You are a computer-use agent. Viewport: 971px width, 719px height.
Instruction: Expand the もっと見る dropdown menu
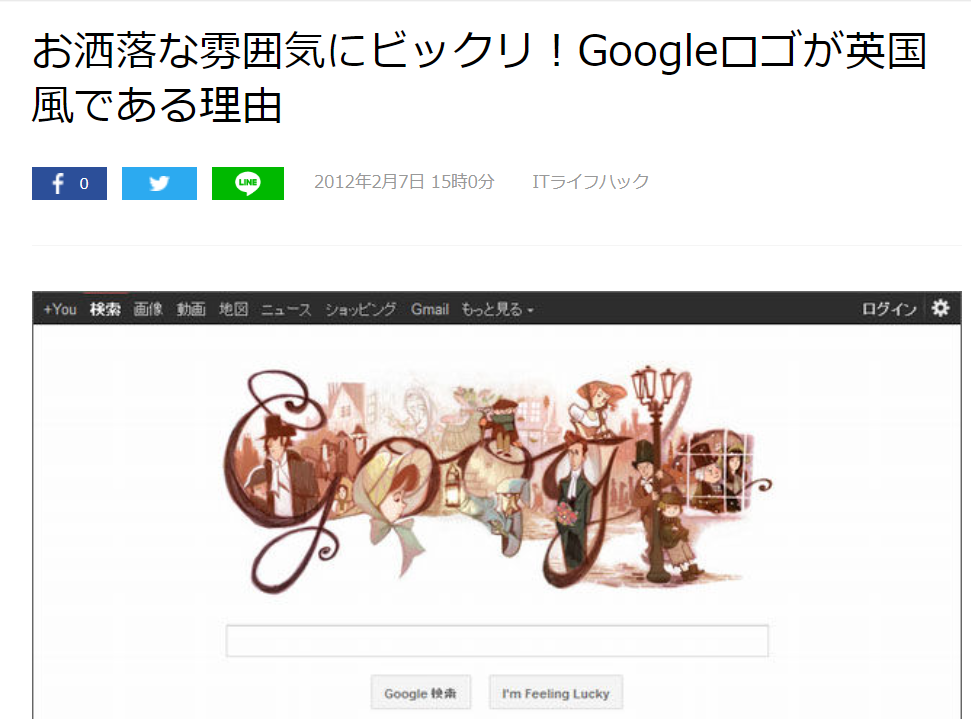pos(497,309)
